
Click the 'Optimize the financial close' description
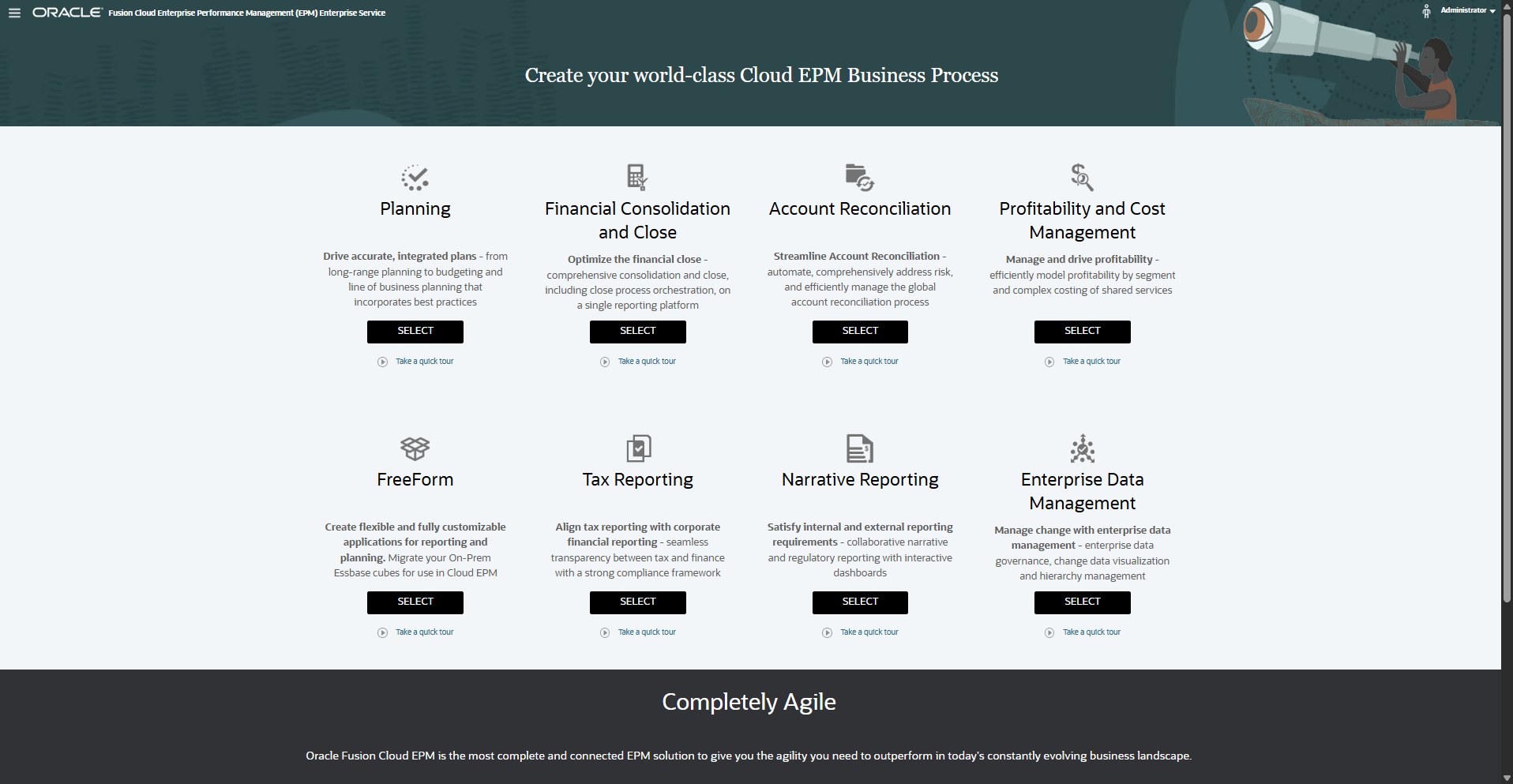click(638, 282)
